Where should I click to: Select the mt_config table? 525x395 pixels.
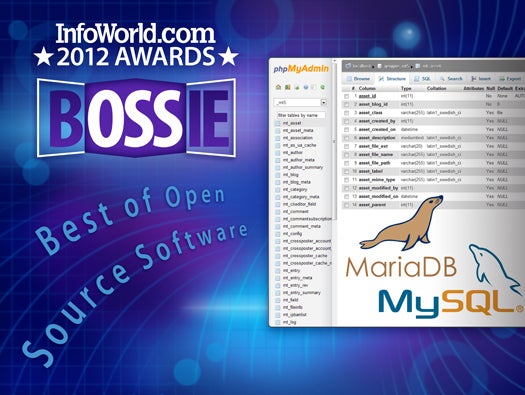click(x=292, y=234)
